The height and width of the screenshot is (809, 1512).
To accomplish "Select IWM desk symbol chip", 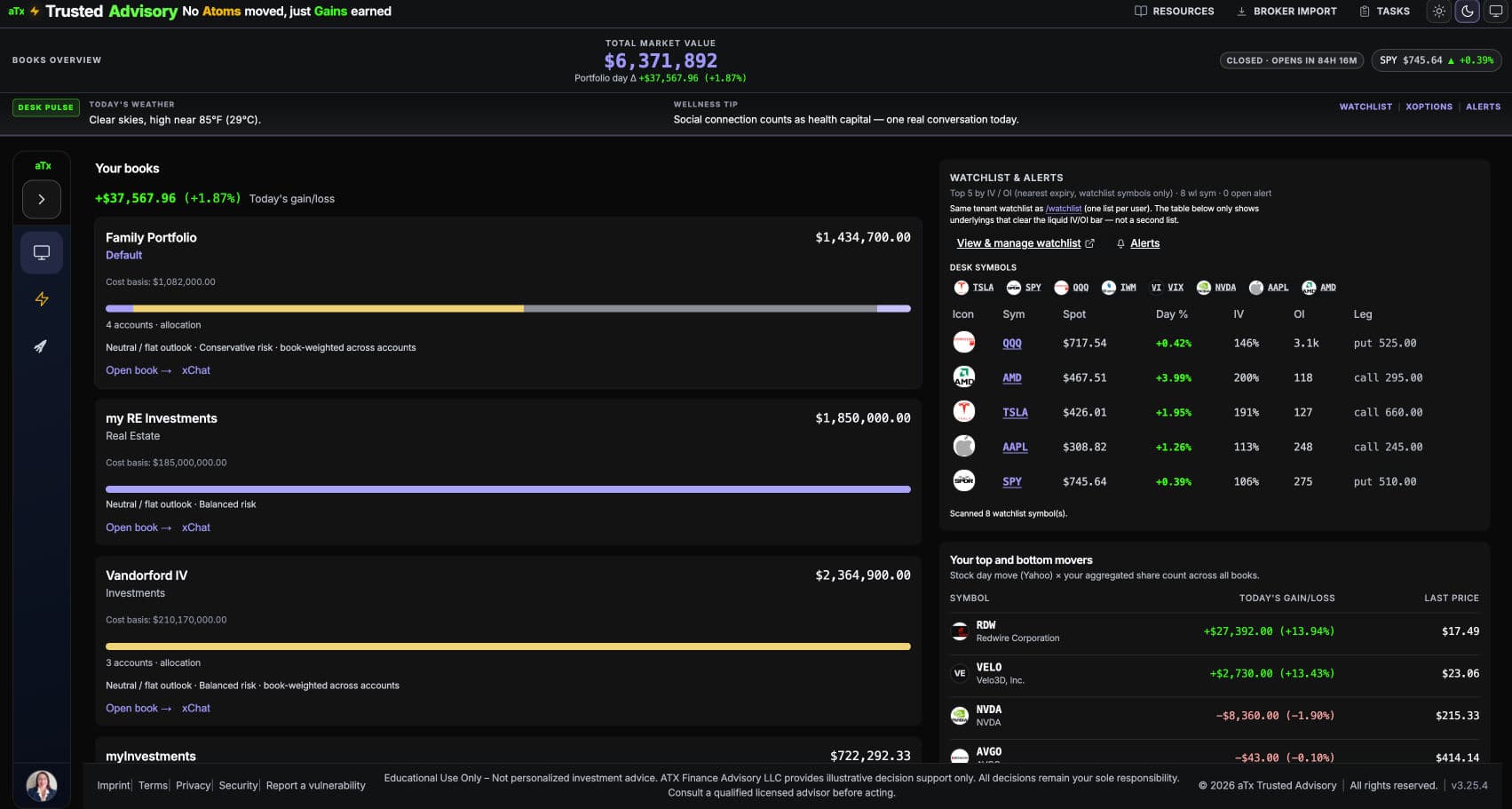I will [1119, 288].
